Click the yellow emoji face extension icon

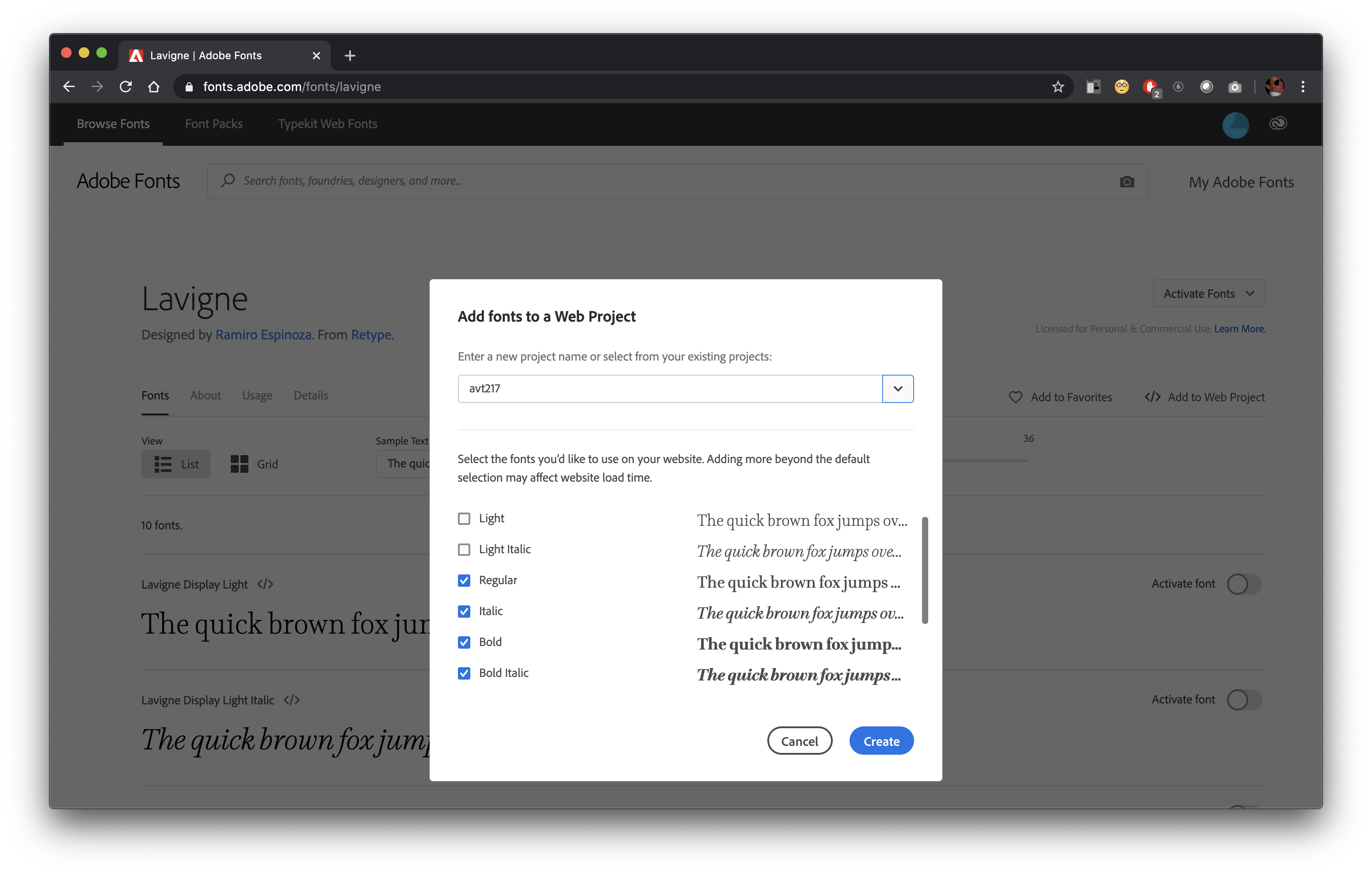pos(1121,87)
